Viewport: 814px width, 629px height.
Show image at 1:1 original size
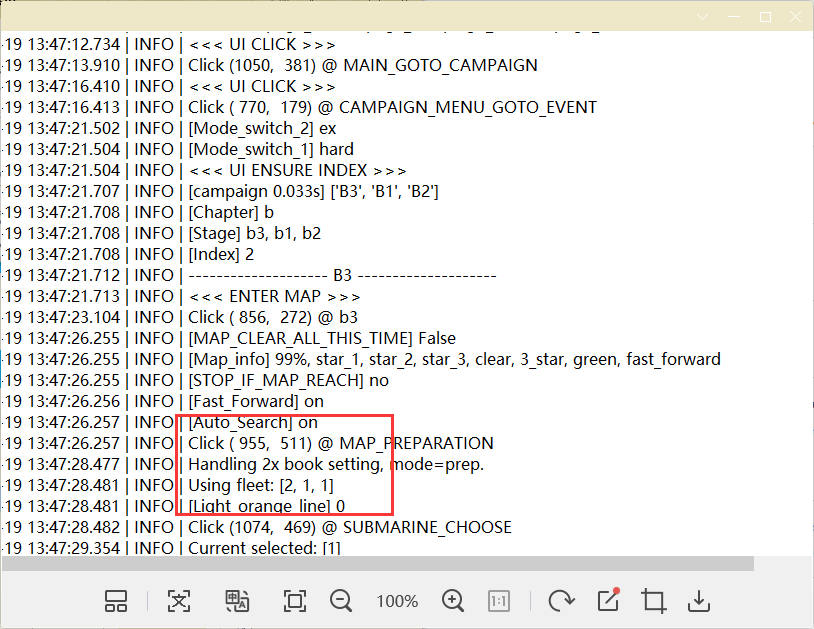(x=498, y=601)
